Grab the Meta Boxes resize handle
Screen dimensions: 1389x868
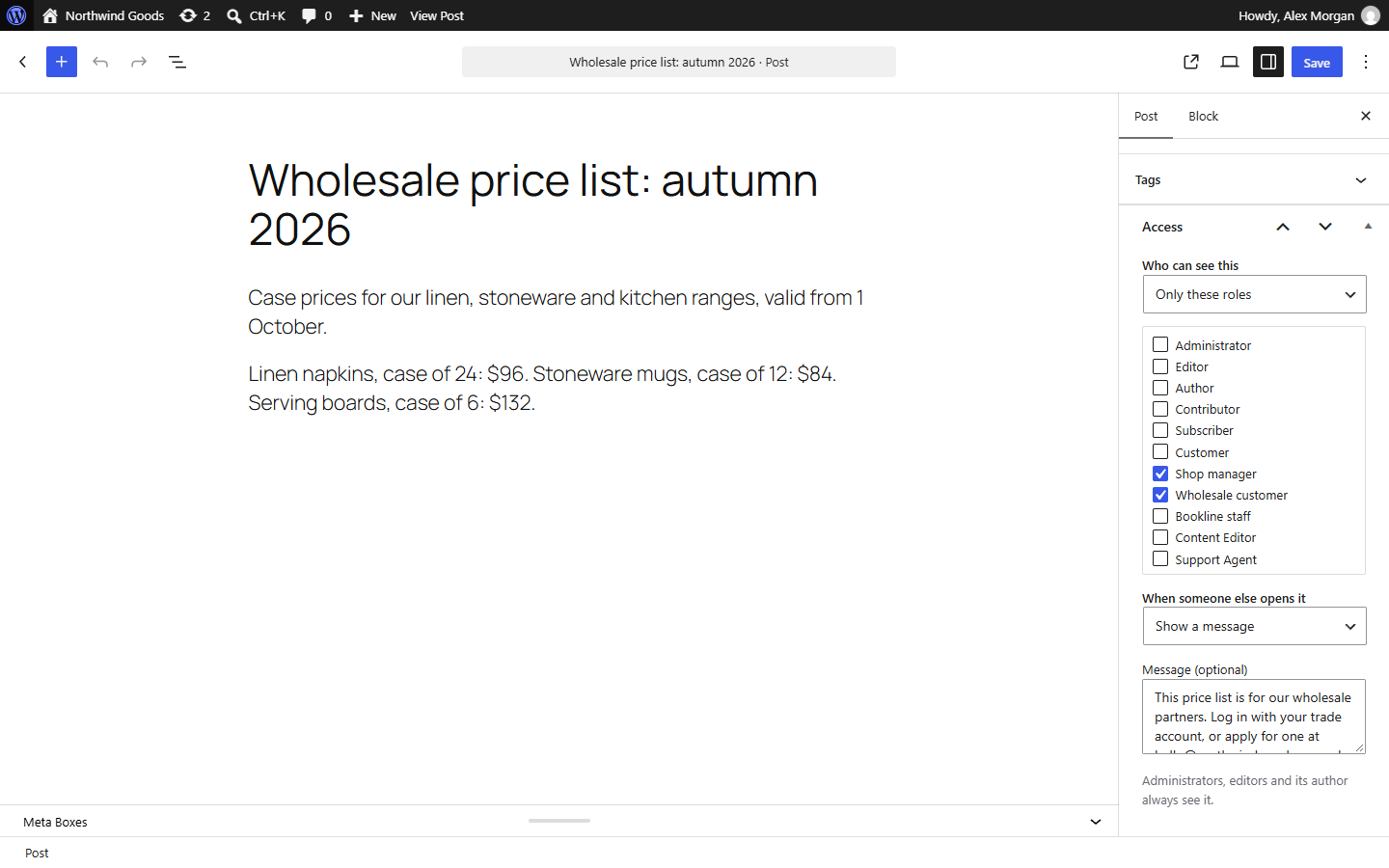559,821
